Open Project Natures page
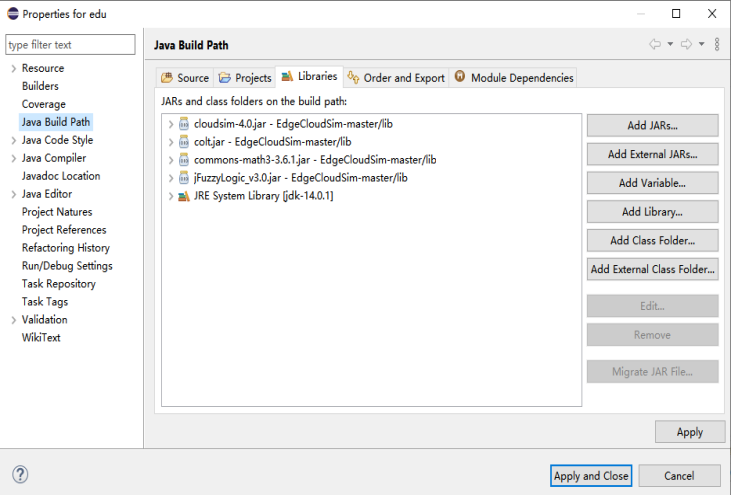This screenshot has width=732, height=496. click(x=57, y=212)
